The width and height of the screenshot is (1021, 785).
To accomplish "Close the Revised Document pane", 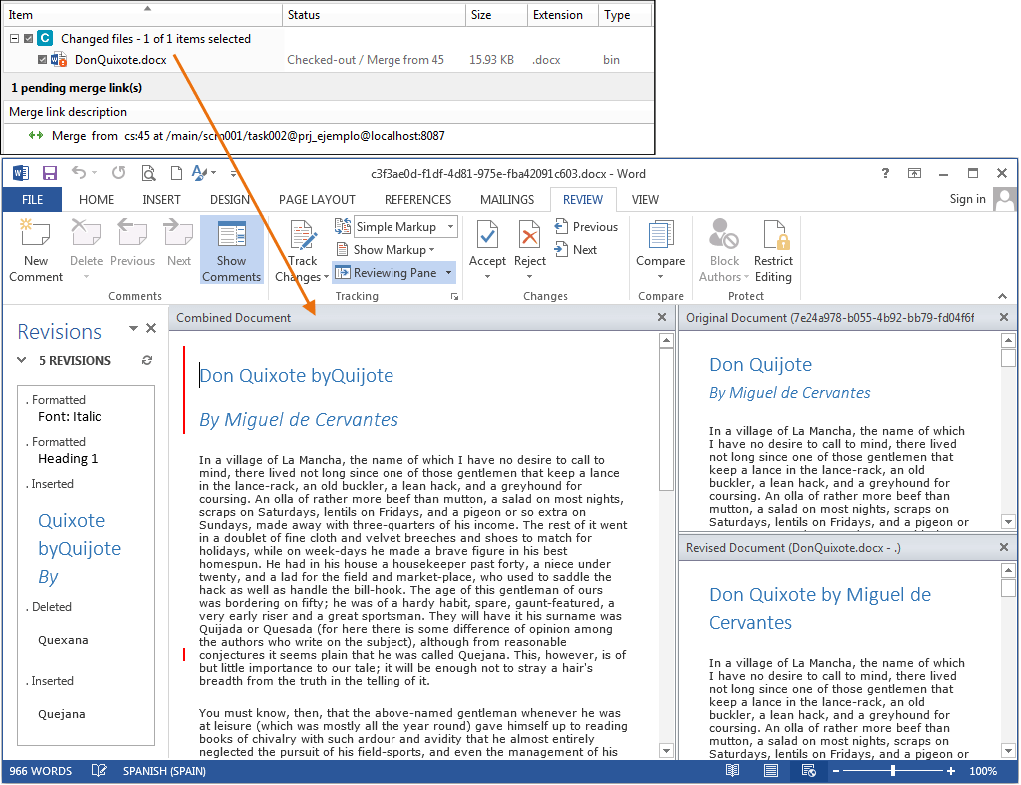I will [x=1003, y=547].
